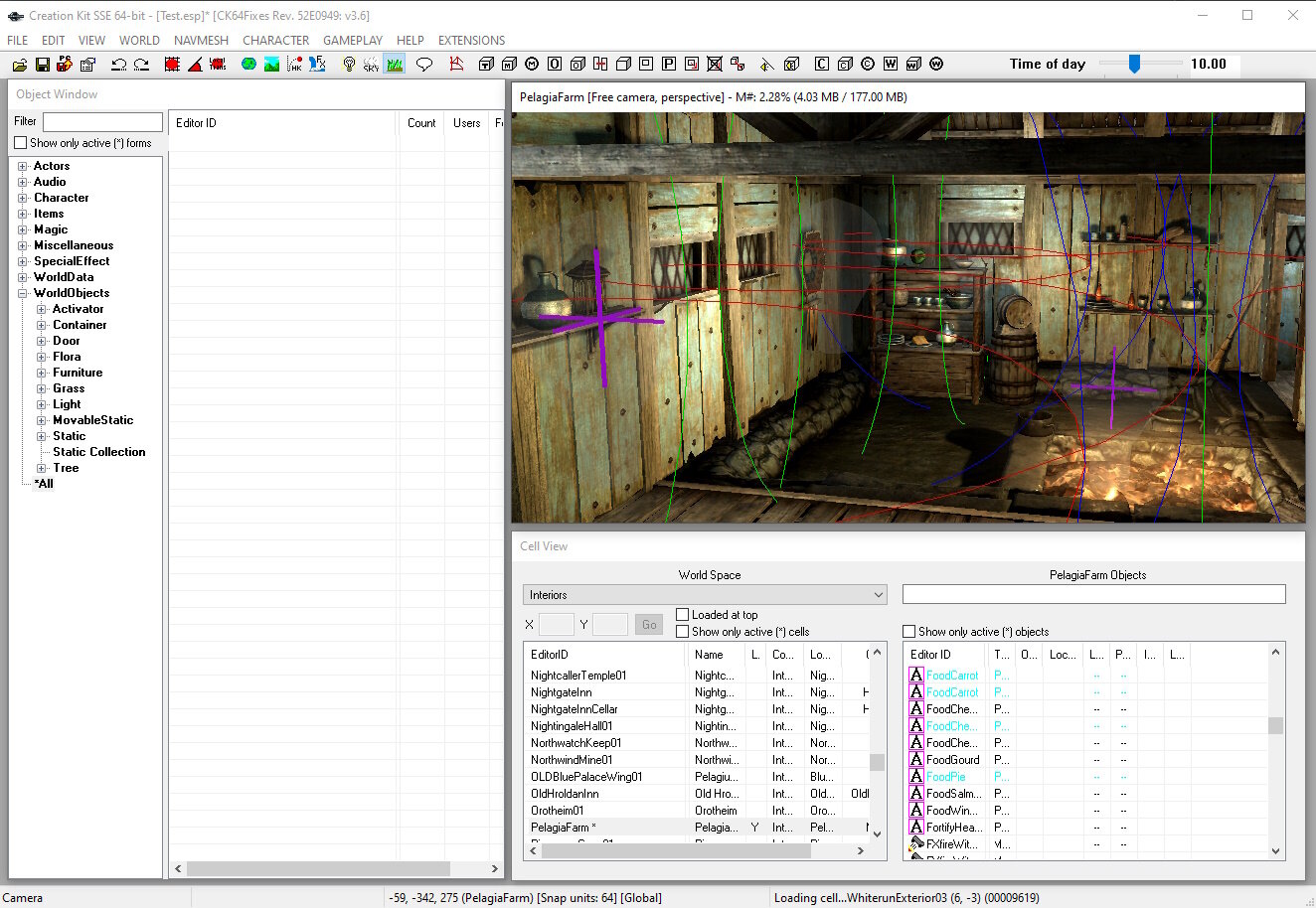Click the PelagiaFarm Objects filter field
Screen dimensions: 1316x908
1094,594
